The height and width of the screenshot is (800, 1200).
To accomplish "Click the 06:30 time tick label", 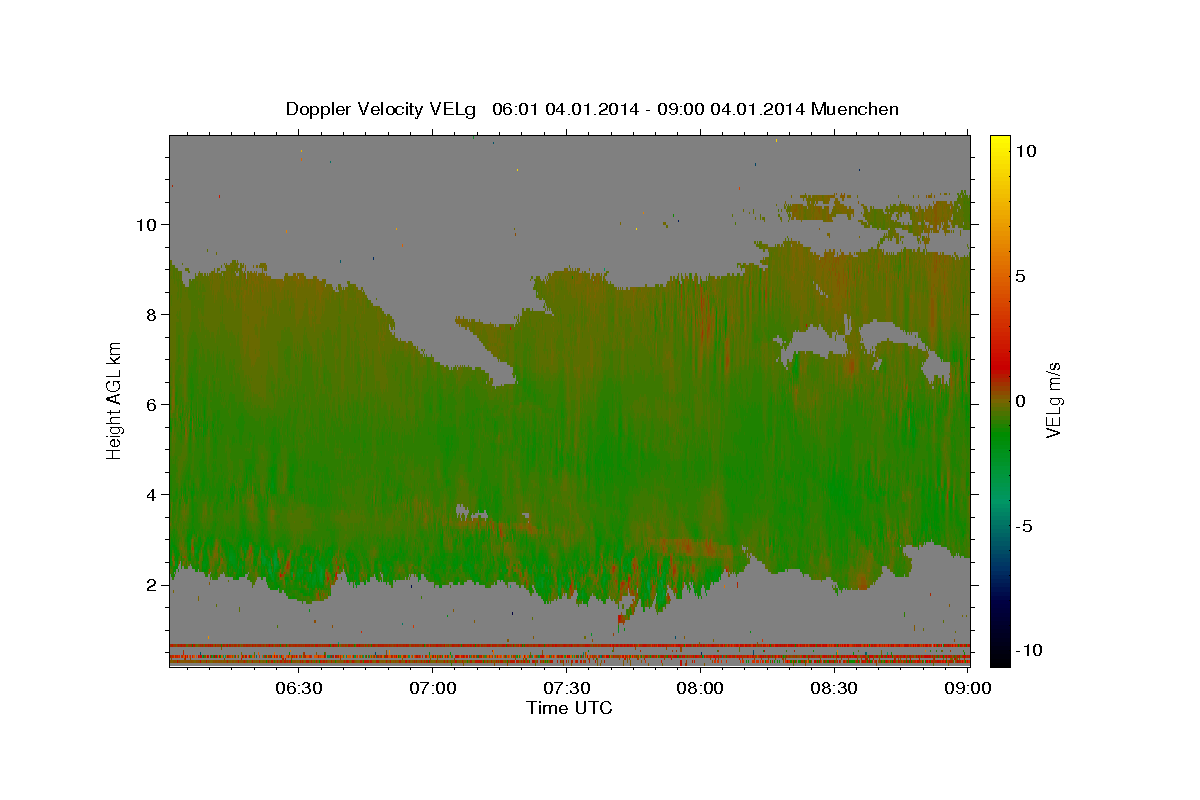I will point(298,688).
